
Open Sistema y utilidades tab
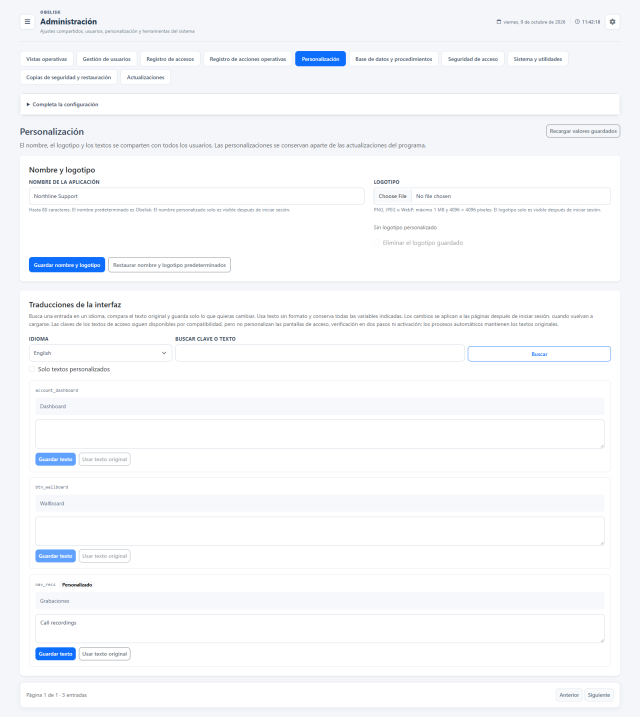tap(538, 59)
